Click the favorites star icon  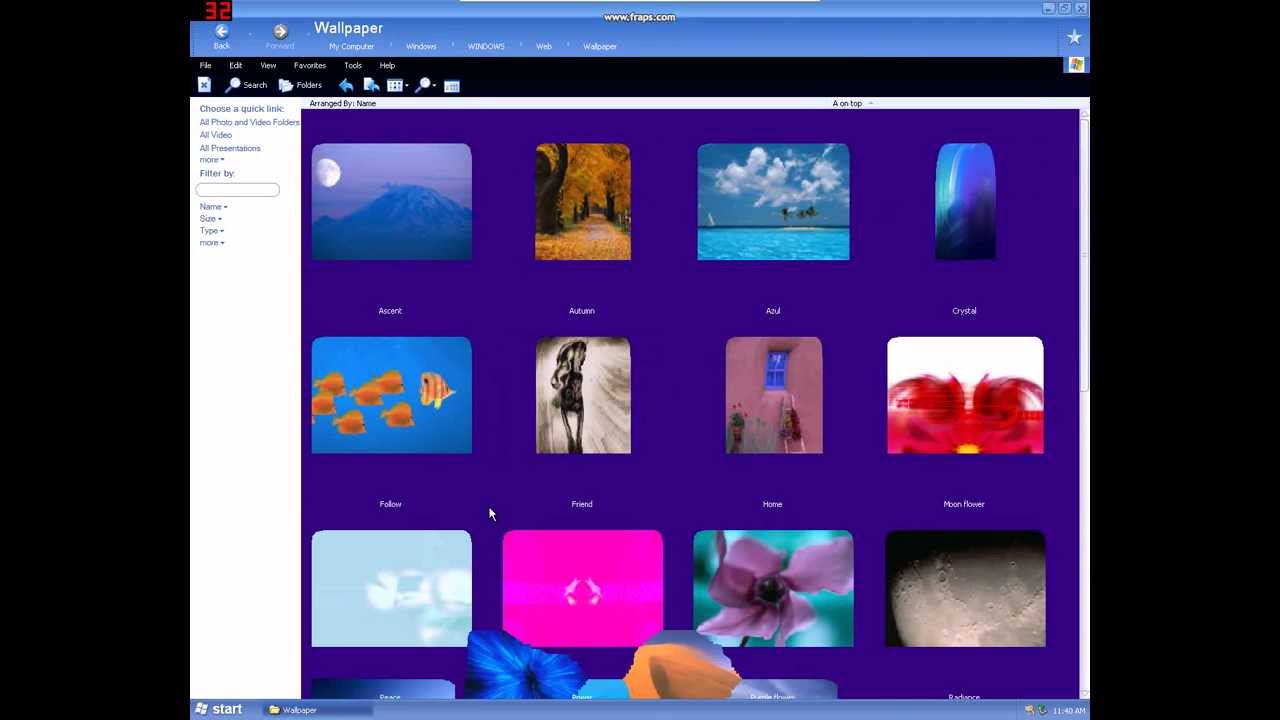tap(1074, 37)
